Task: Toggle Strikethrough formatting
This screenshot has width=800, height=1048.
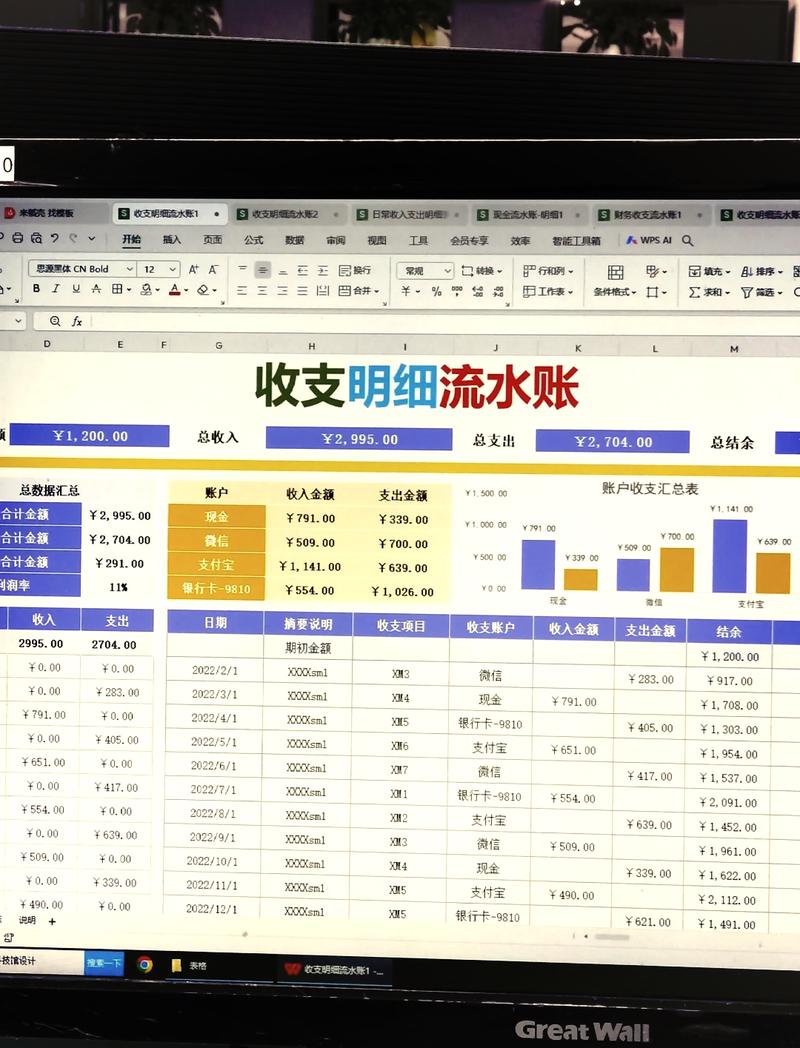Action: tap(96, 288)
